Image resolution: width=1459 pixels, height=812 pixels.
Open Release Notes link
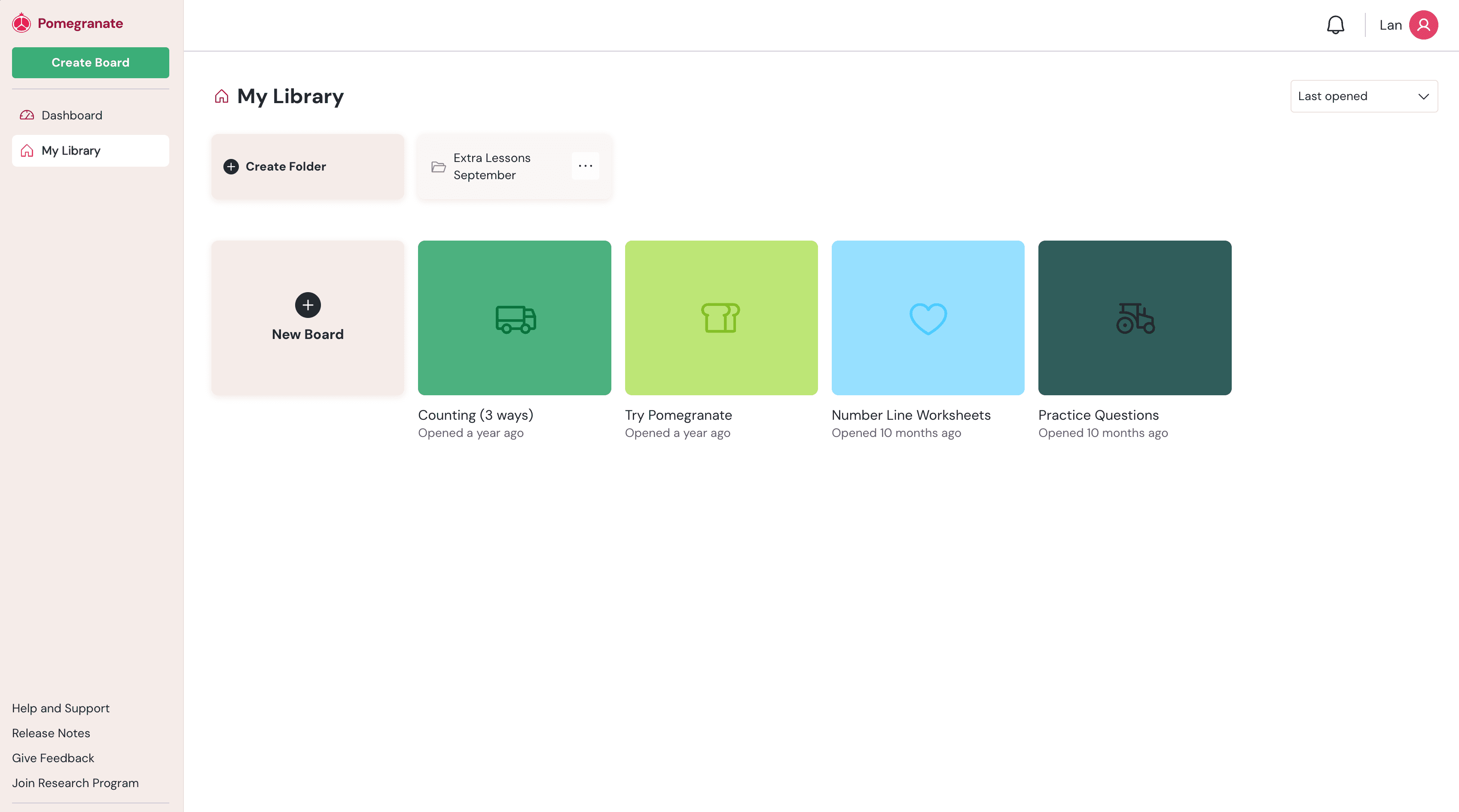tap(51, 733)
